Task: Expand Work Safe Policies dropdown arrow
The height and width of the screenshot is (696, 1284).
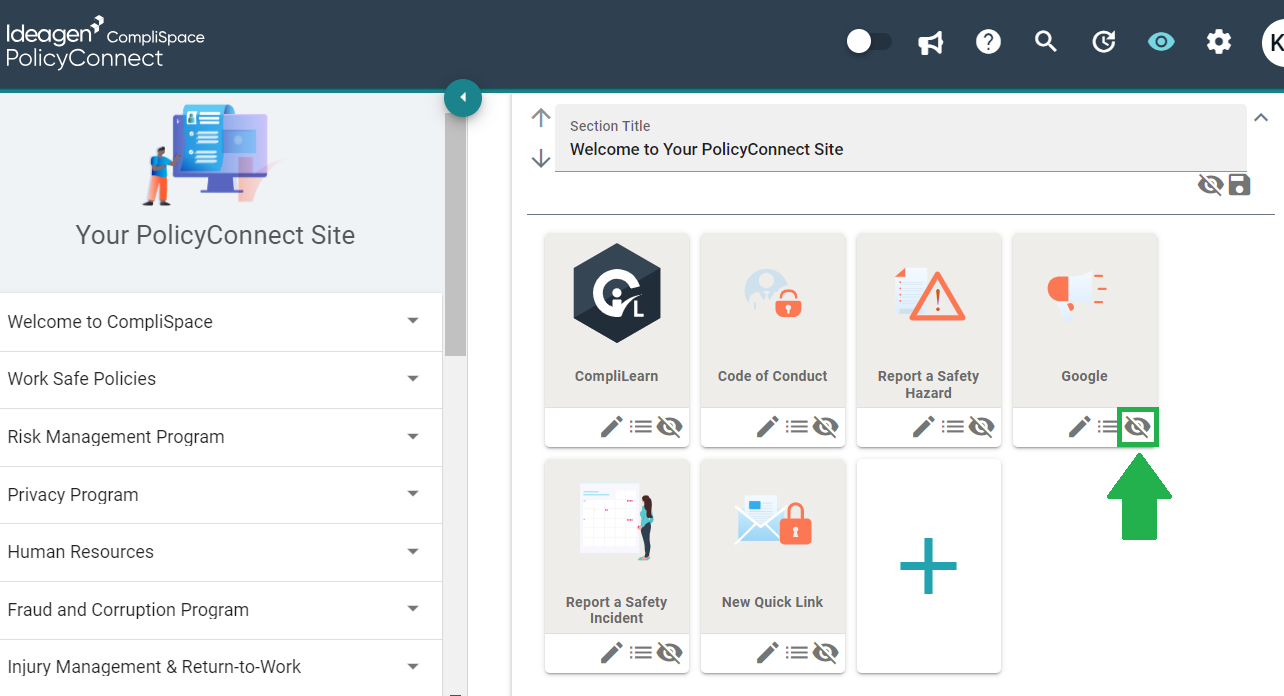Action: click(x=413, y=379)
